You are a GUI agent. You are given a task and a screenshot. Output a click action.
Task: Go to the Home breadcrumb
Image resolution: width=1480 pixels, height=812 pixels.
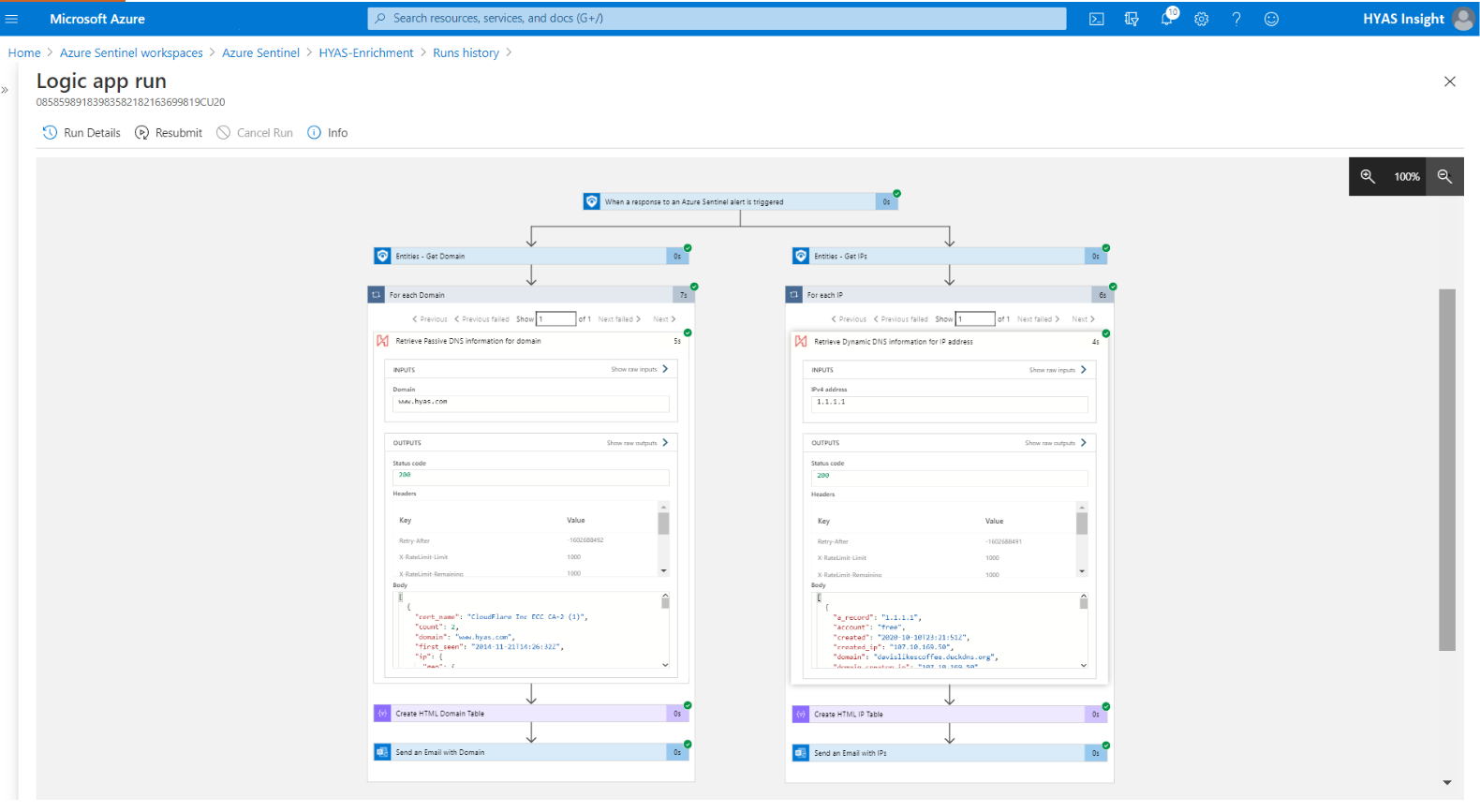click(24, 53)
